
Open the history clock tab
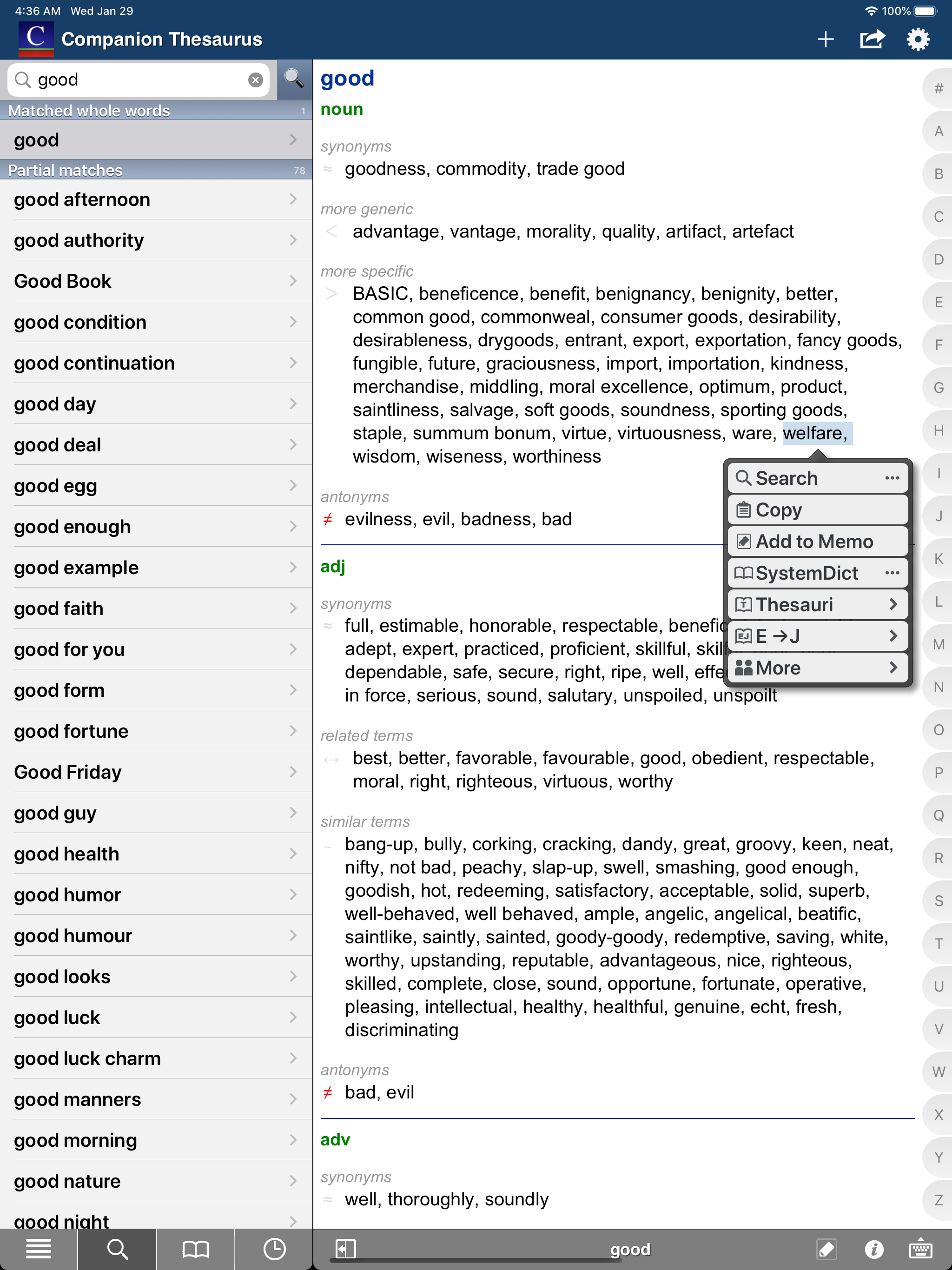(x=274, y=1249)
